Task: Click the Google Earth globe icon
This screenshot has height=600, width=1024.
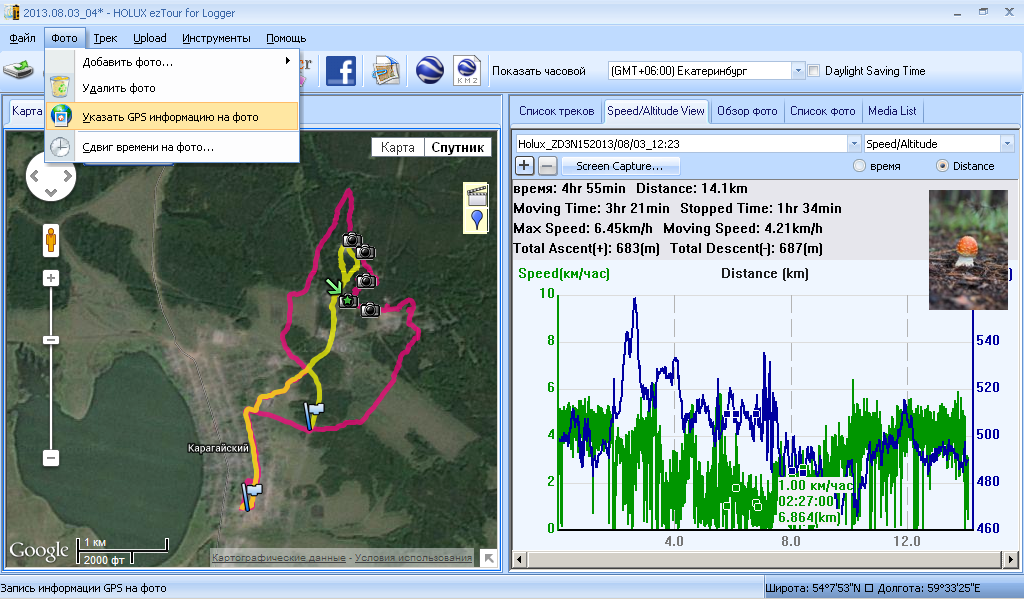Action: point(429,71)
